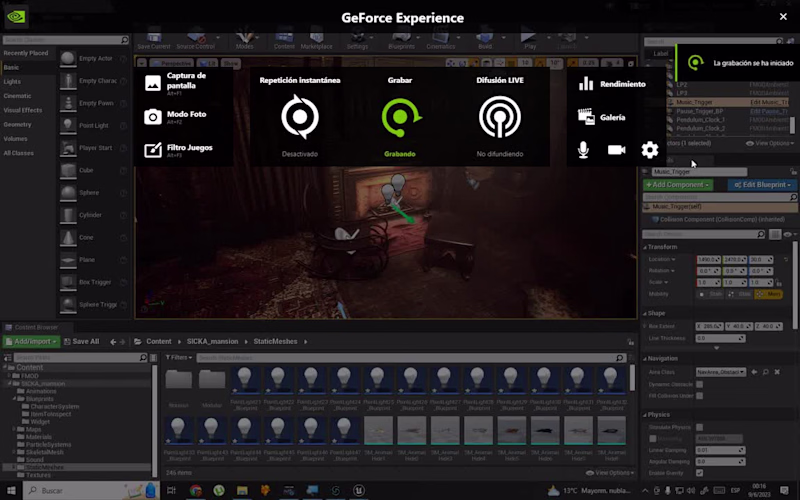The width and height of the screenshot is (800, 500).
Task: Open Blueprints in the Unreal toolbar
Action: [402, 40]
